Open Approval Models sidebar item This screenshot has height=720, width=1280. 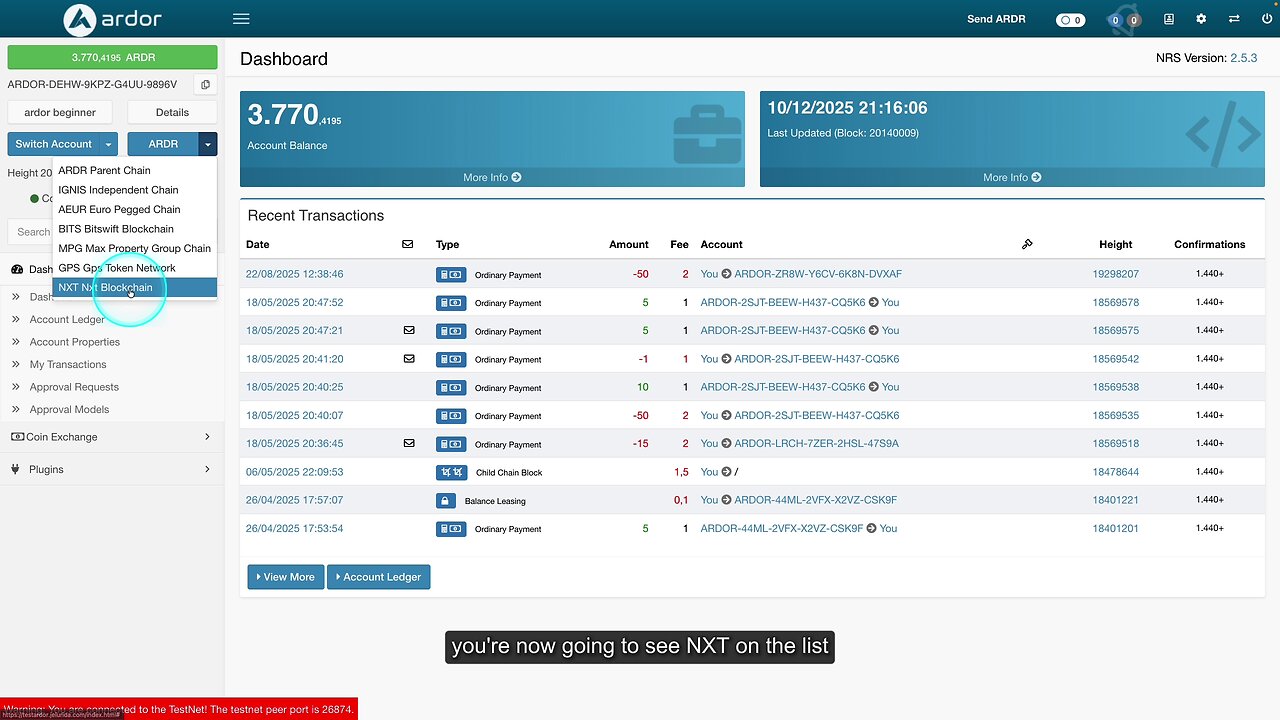pyautogui.click(x=69, y=409)
